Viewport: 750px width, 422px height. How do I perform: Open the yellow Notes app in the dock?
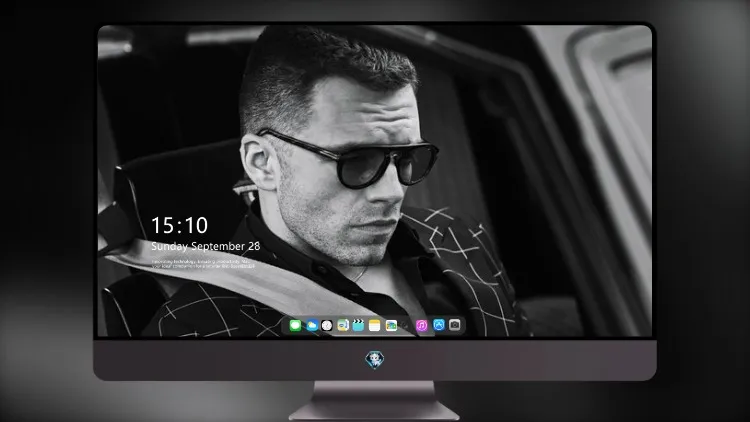375,325
